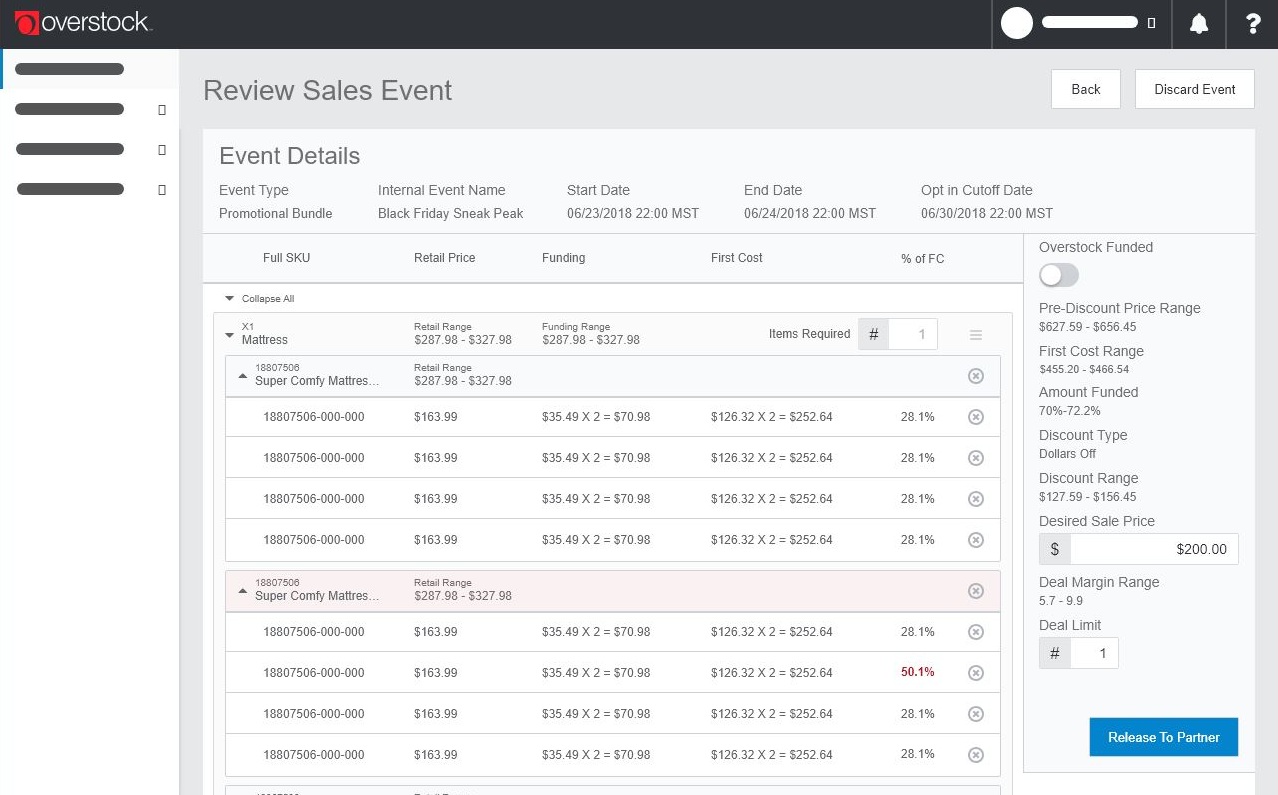
Task: Click the Overstock logo
Action: pos(83,22)
